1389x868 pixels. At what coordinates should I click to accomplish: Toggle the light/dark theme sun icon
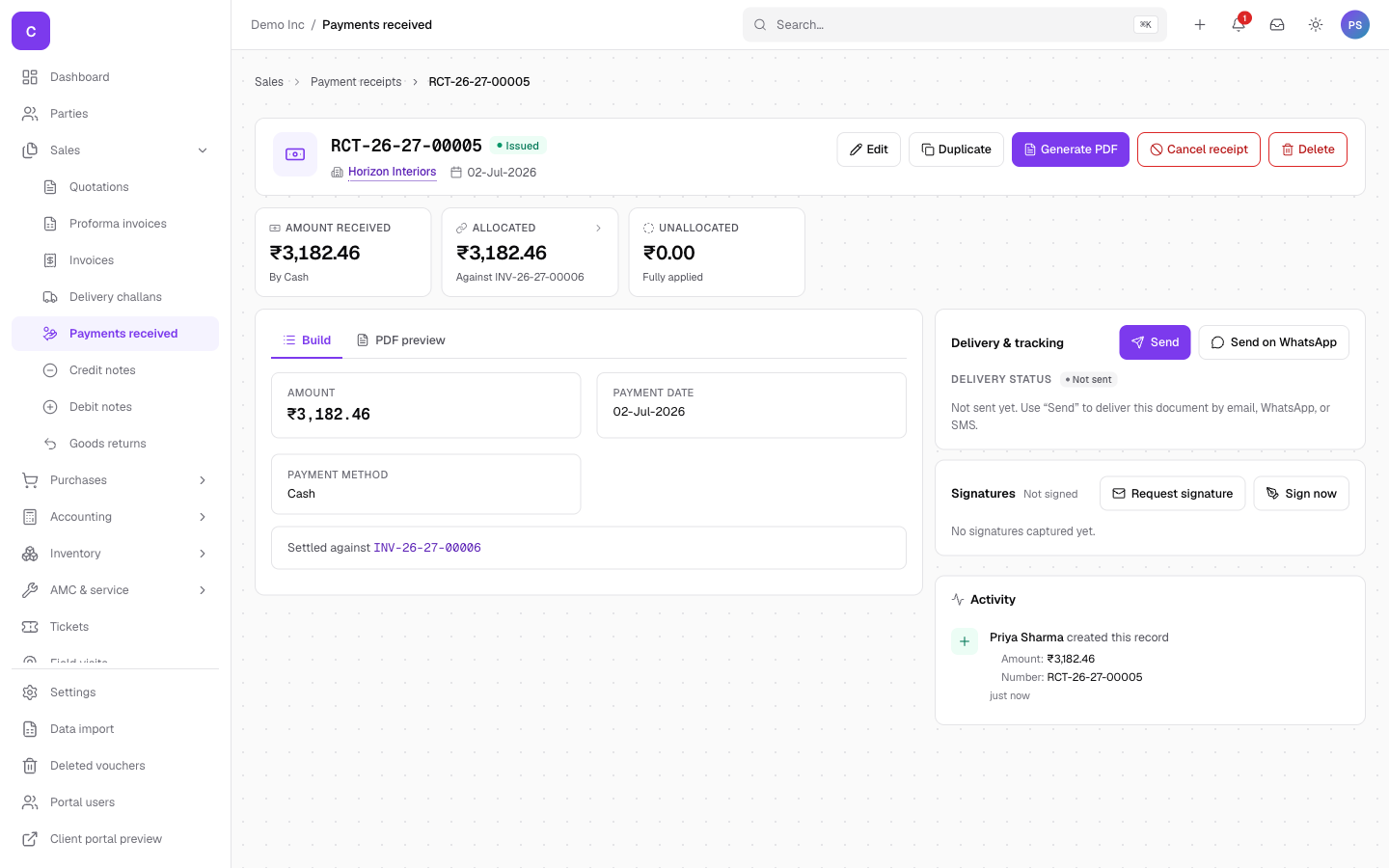(1316, 25)
